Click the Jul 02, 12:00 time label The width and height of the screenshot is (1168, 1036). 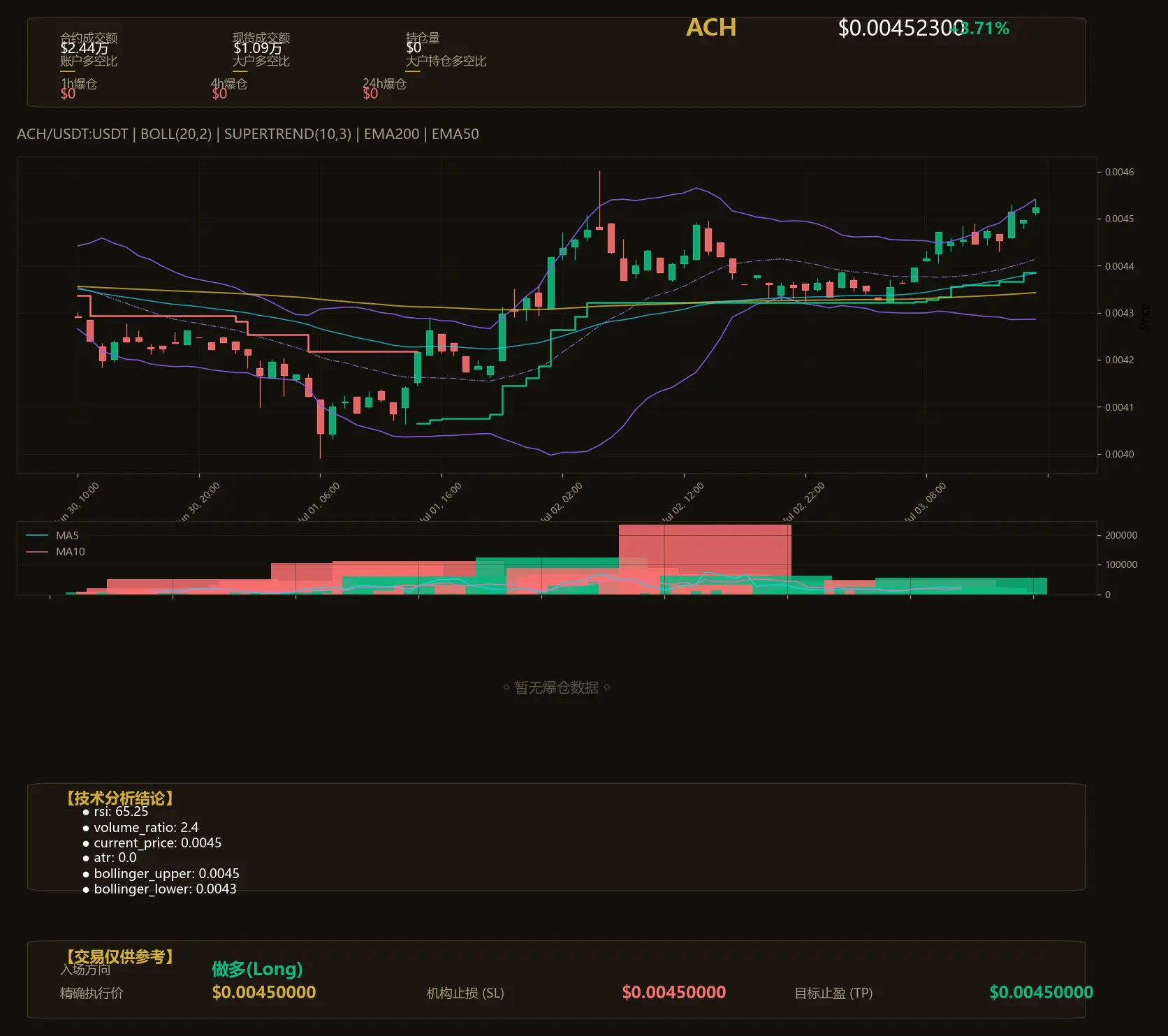(682, 503)
